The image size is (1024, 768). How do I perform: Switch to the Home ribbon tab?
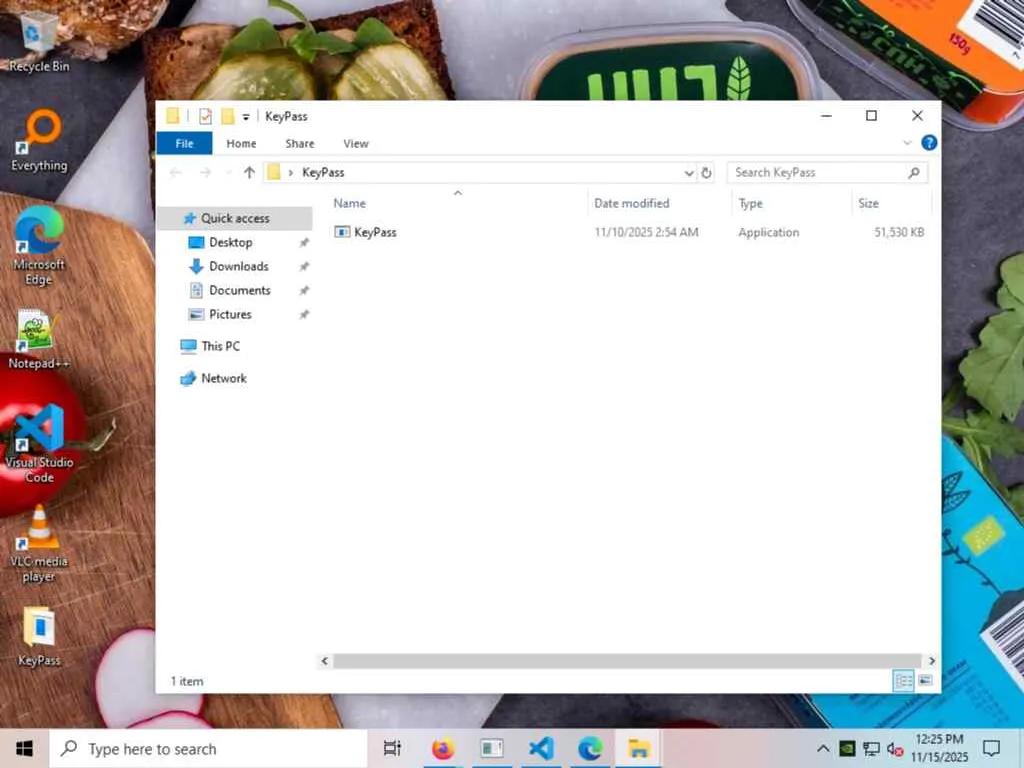pyautogui.click(x=241, y=143)
